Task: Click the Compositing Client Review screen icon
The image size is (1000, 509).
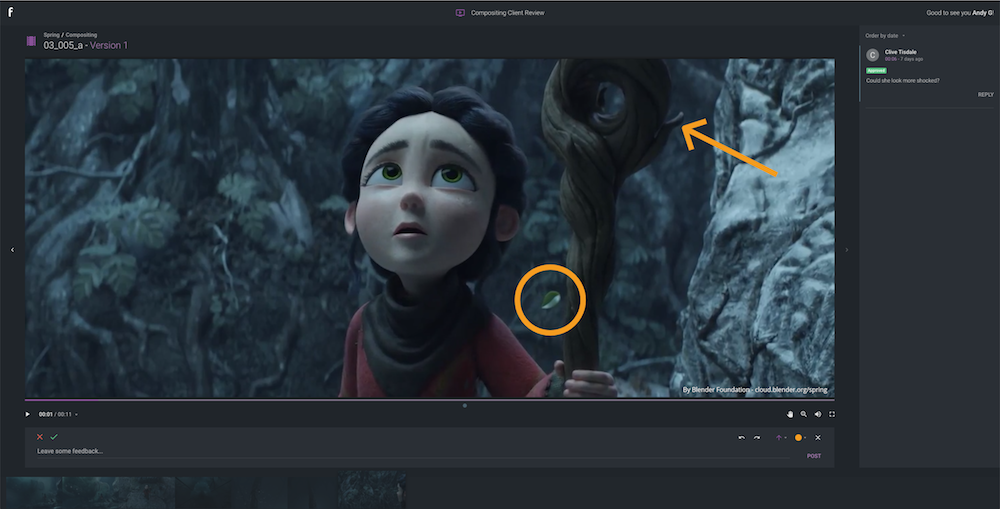Action: click(x=460, y=13)
